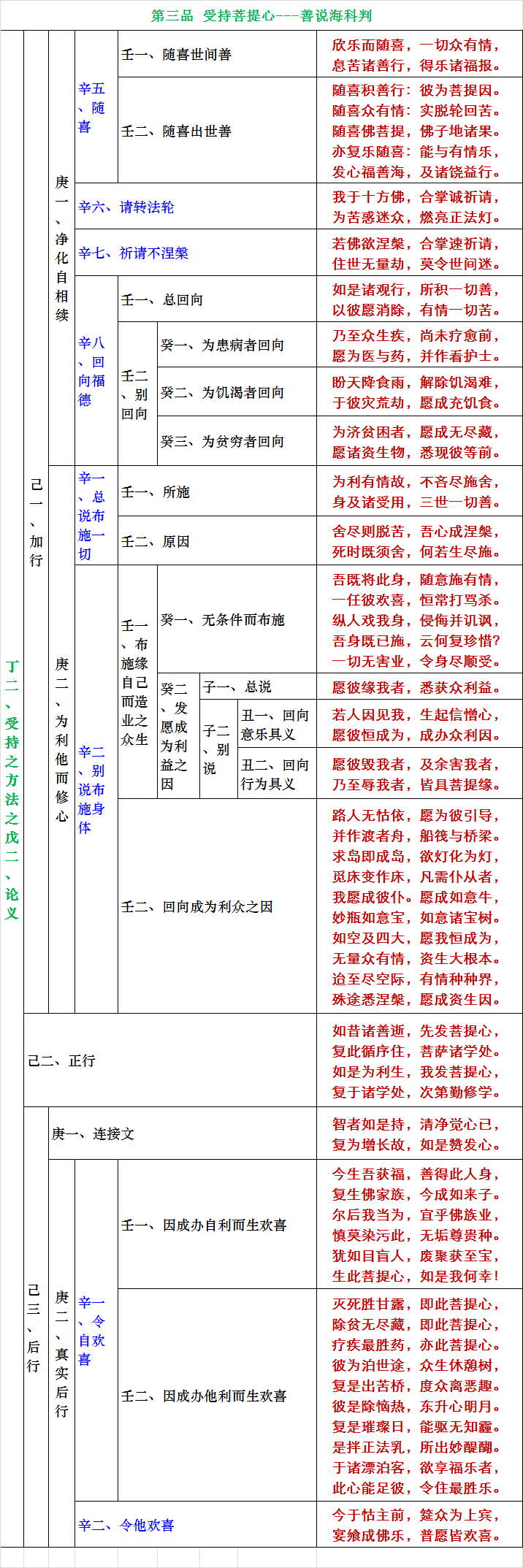Select cell 癸二、发愿成为利益之因
Screen dimensions: 523x1568
[178, 736]
